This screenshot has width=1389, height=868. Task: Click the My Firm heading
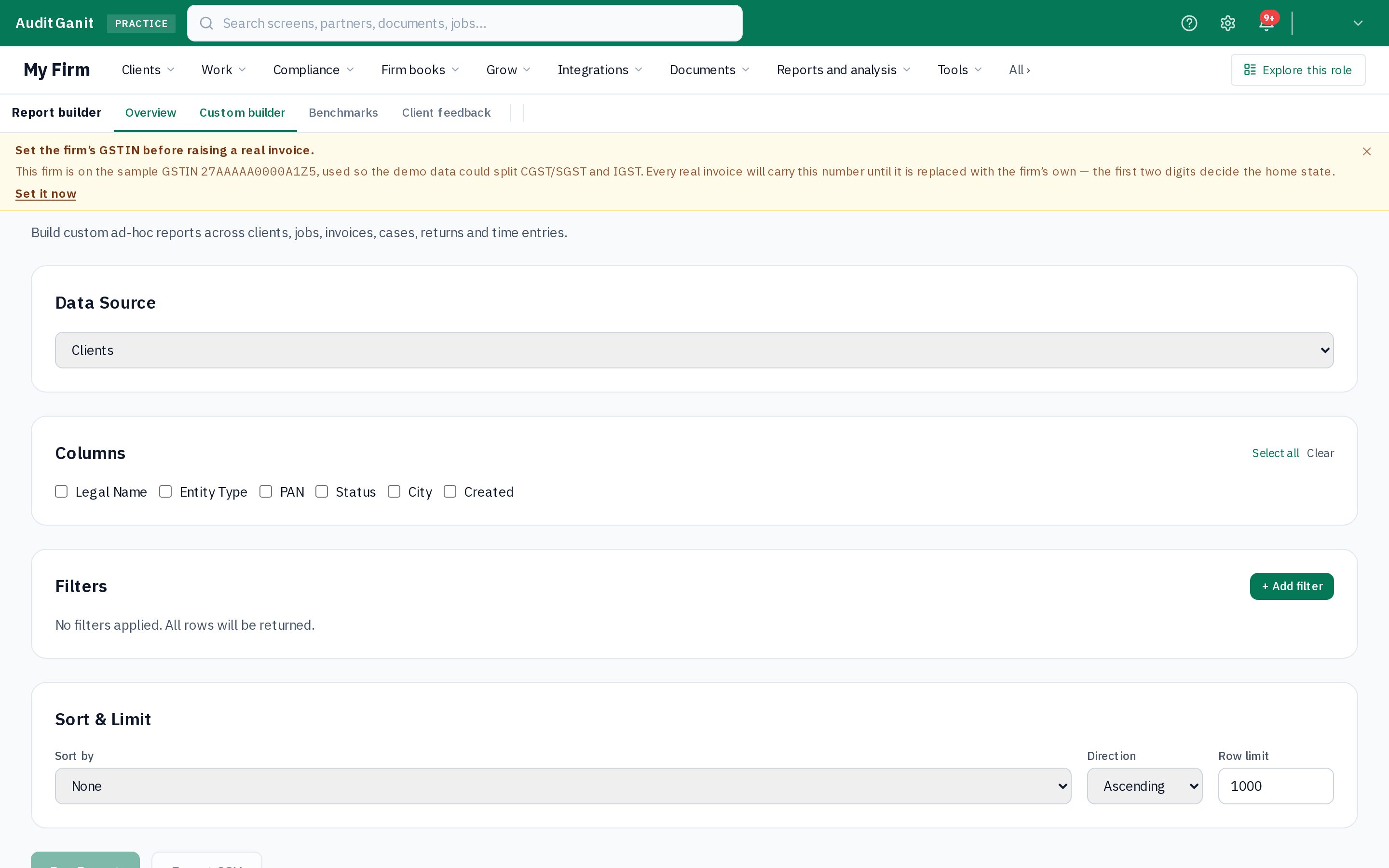[57, 70]
